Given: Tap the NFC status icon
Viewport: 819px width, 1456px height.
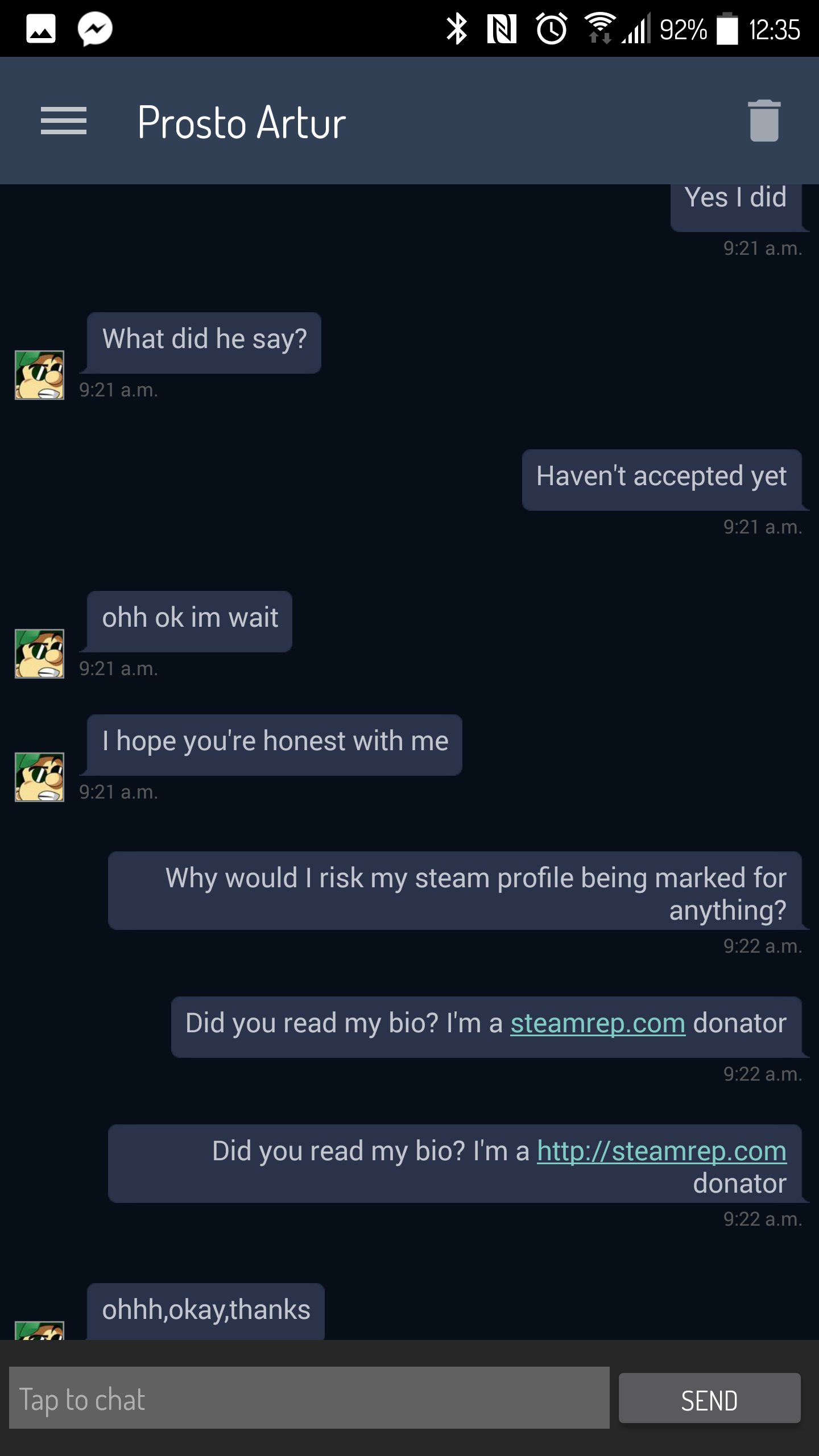Looking at the screenshot, I should click(502, 29).
